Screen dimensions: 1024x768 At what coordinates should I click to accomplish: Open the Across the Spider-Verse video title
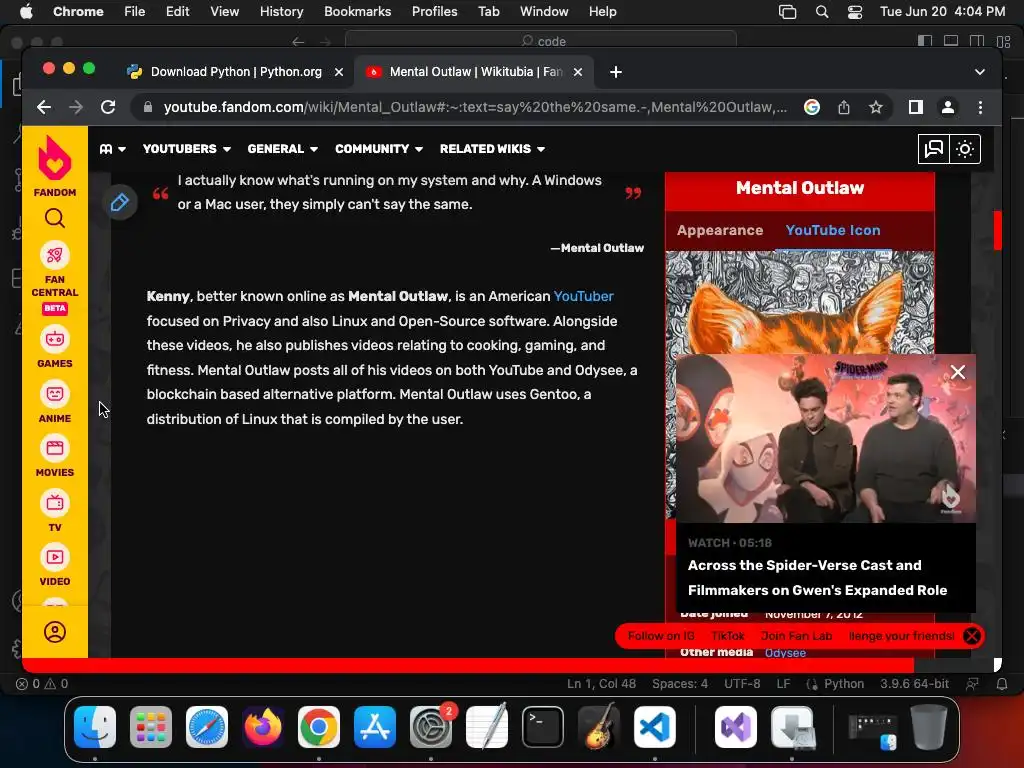coord(817,578)
